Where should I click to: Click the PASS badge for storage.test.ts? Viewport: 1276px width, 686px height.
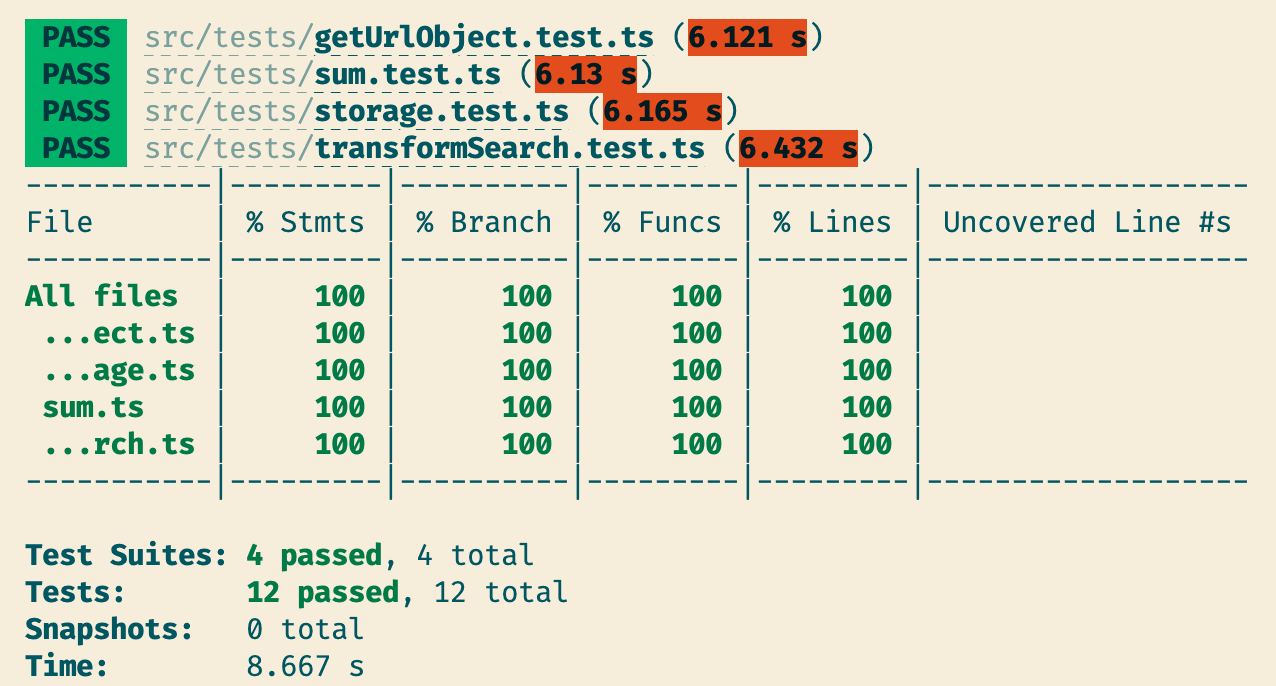point(76,111)
